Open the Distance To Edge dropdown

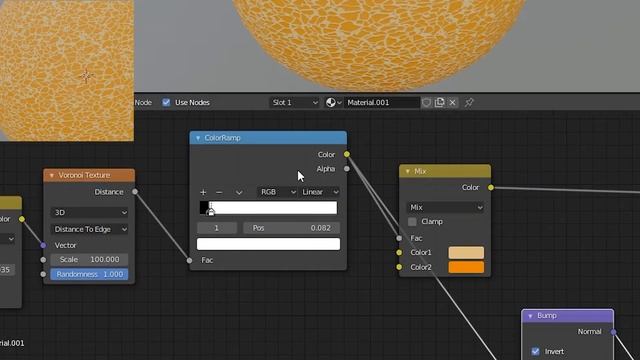click(x=89, y=229)
